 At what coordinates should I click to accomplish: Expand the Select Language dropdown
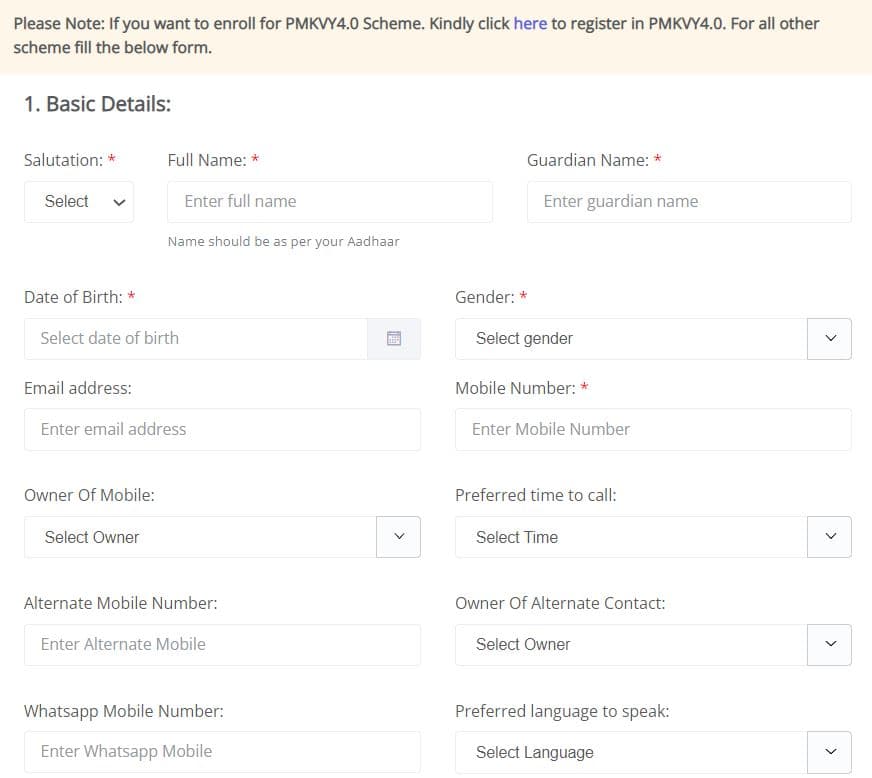coord(630,752)
